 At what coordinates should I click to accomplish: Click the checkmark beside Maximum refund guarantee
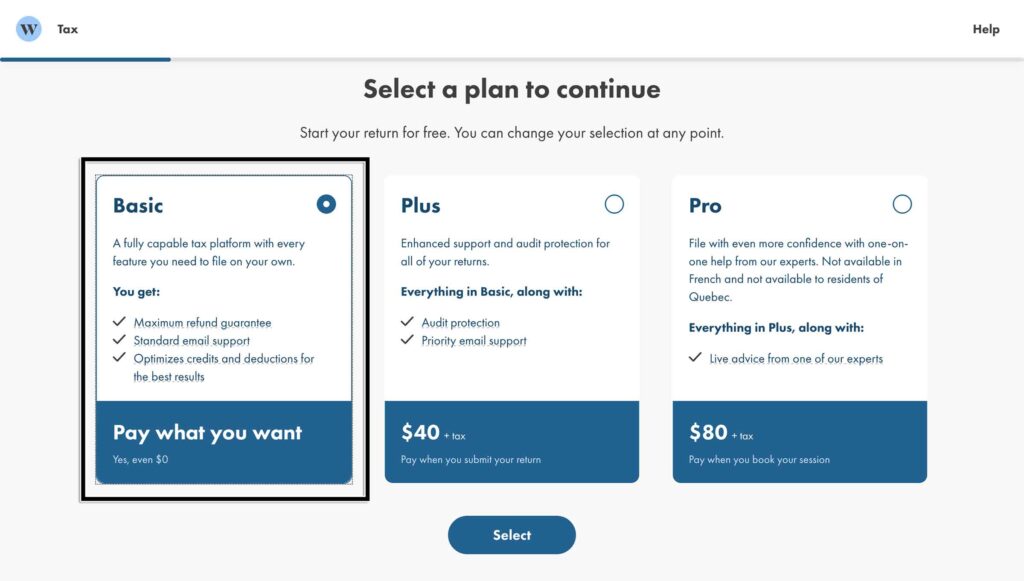[x=119, y=322]
